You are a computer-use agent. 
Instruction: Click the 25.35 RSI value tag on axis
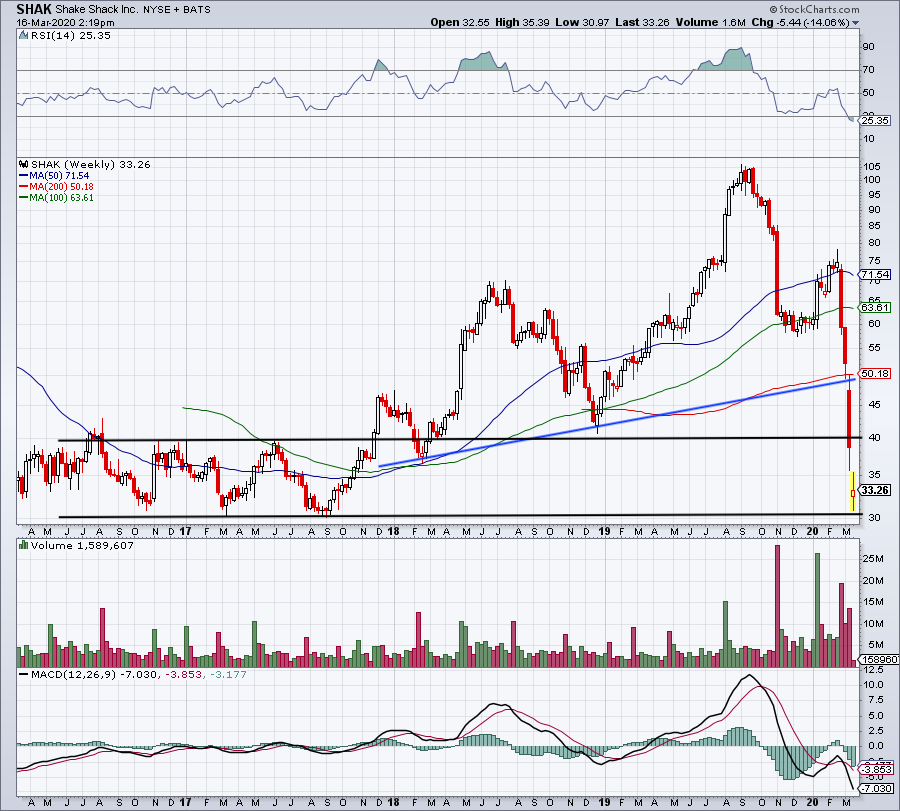(874, 121)
